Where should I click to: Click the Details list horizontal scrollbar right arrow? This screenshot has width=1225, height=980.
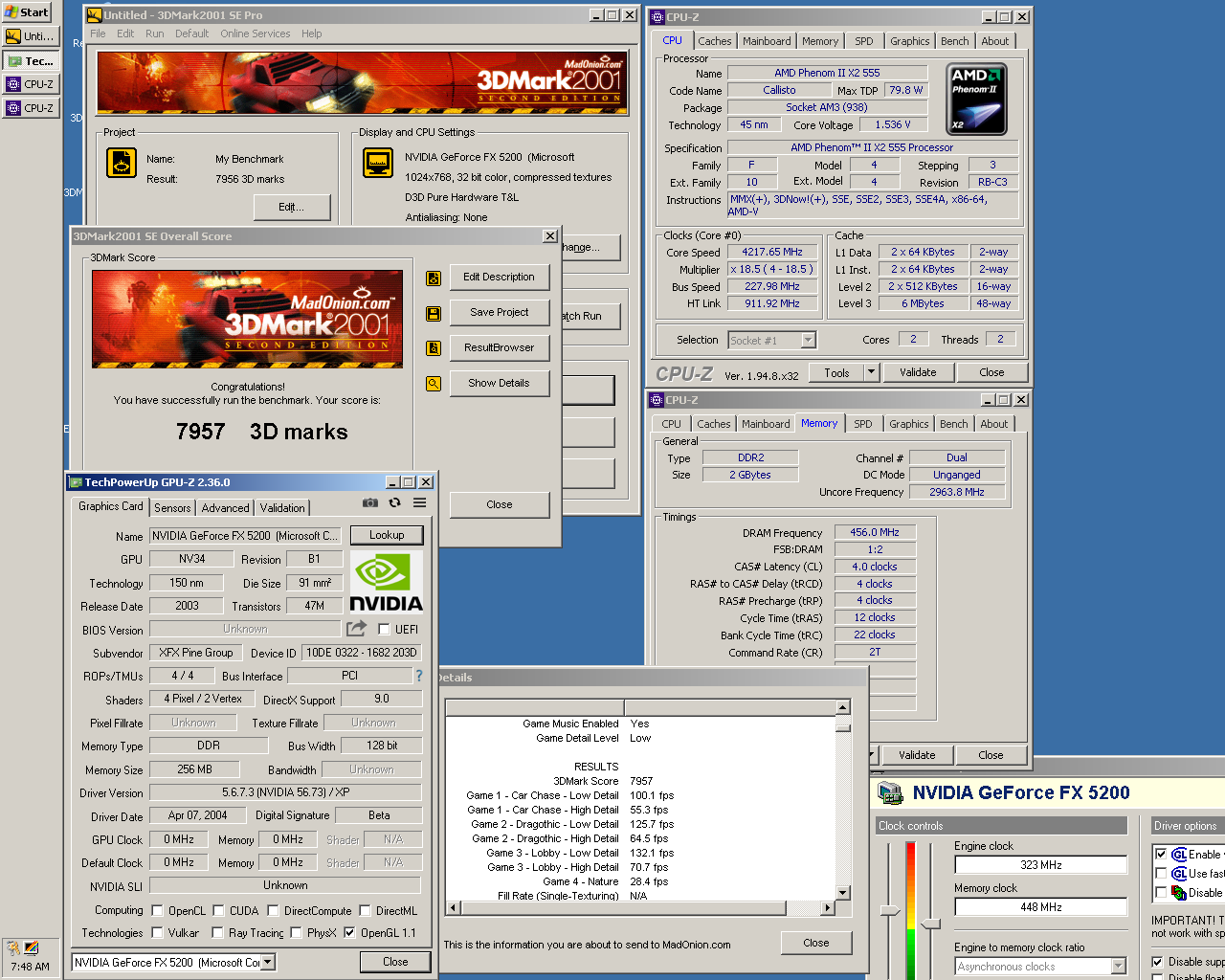point(828,907)
